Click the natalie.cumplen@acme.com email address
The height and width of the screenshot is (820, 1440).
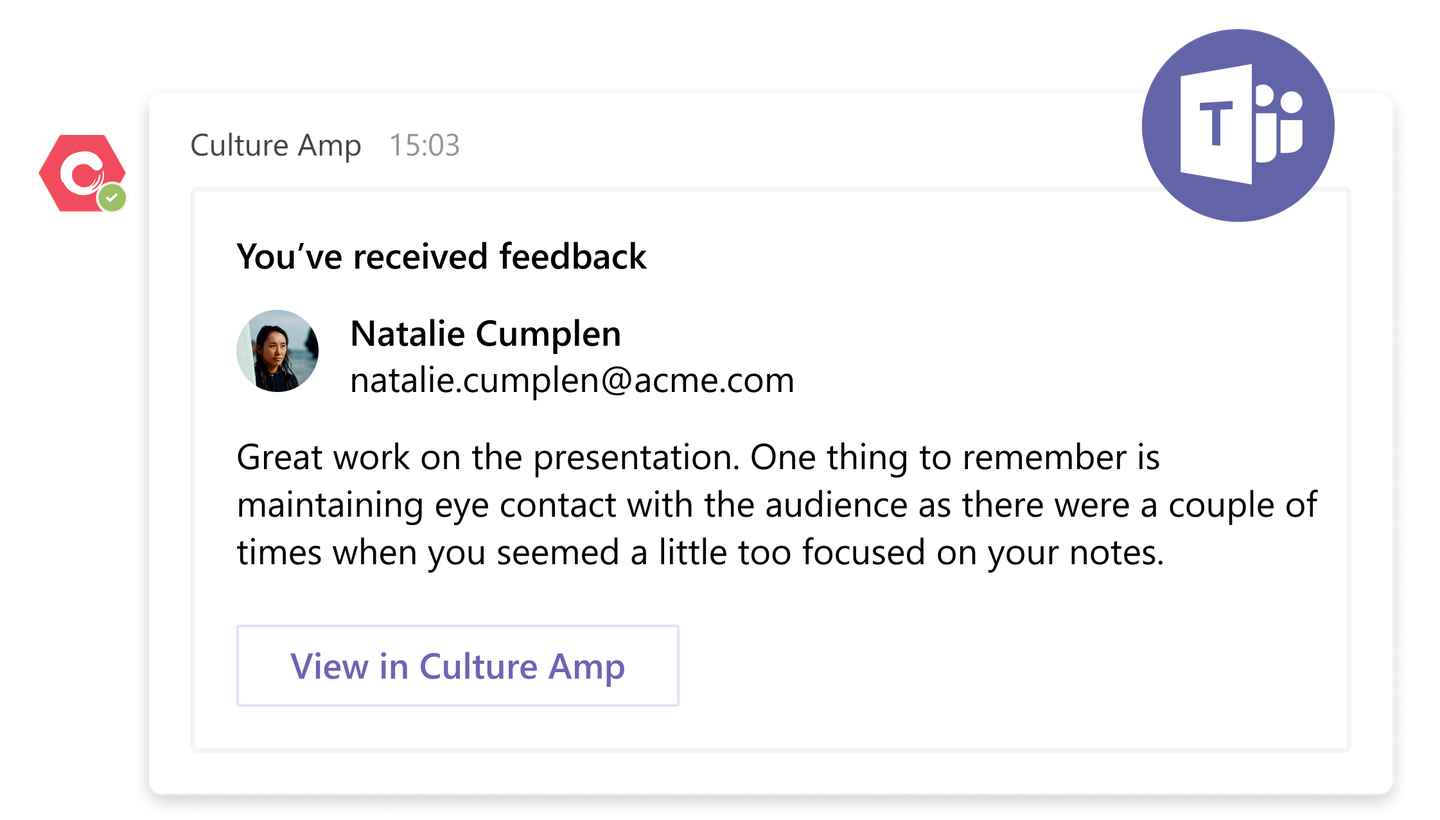tap(572, 380)
